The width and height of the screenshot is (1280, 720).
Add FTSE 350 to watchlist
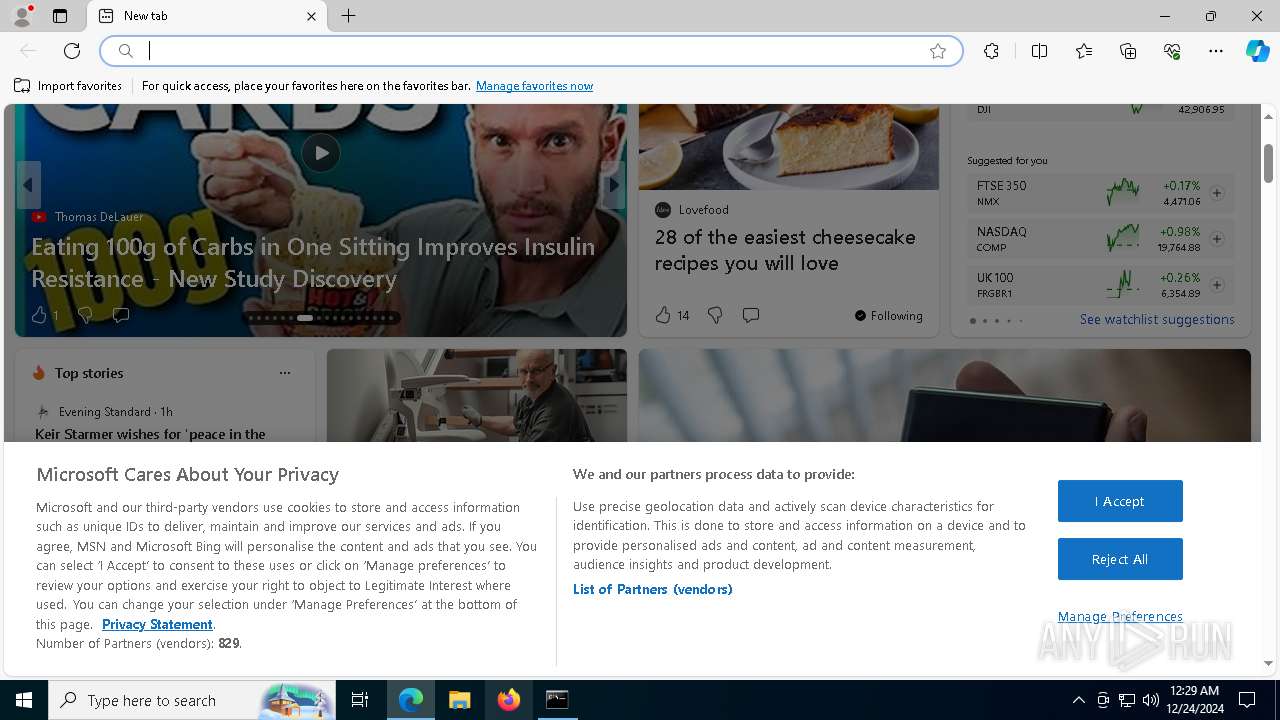tap(1217, 193)
